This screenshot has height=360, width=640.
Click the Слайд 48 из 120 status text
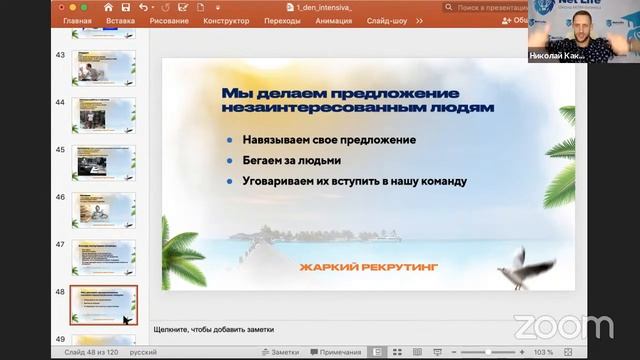coord(91,352)
